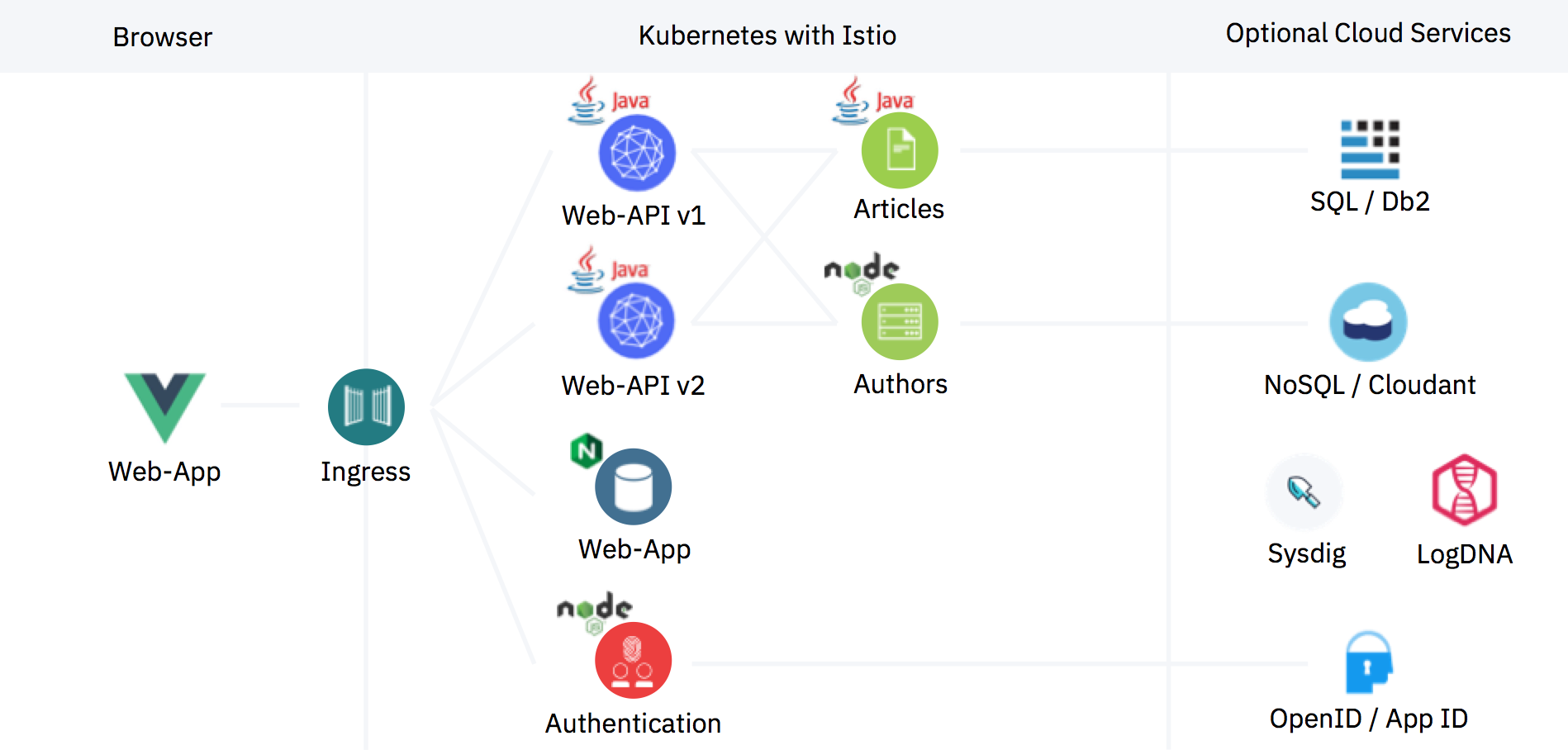Click the OpenID / App ID label

click(x=1369, y=719)
